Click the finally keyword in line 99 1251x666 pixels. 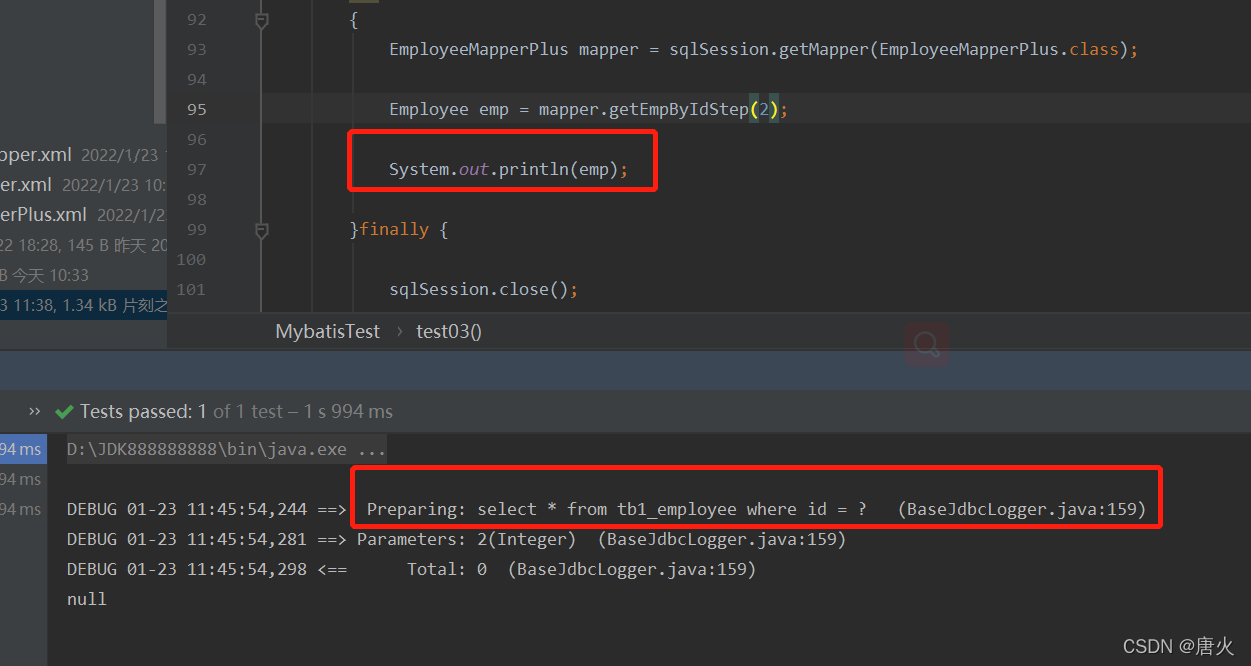tap(394, 230)
